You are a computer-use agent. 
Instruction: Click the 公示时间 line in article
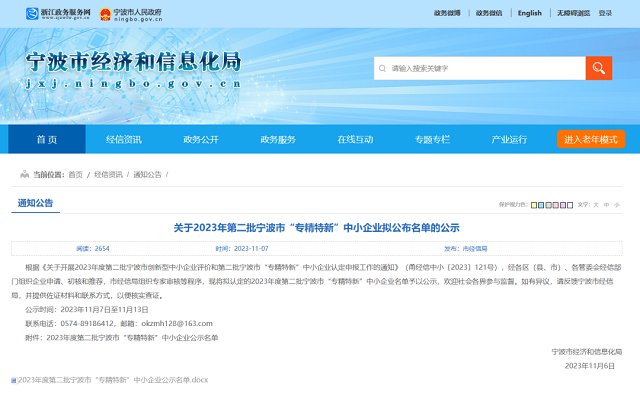pyautogui.click(x=87, y=309)
